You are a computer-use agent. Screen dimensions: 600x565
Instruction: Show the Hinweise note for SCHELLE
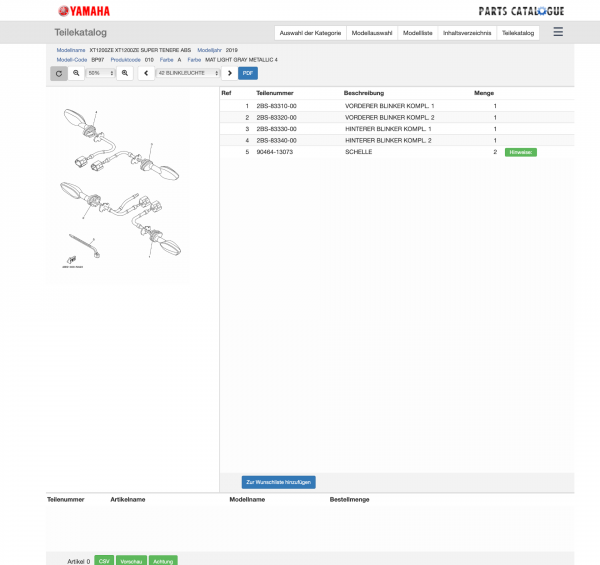(521, 152)
